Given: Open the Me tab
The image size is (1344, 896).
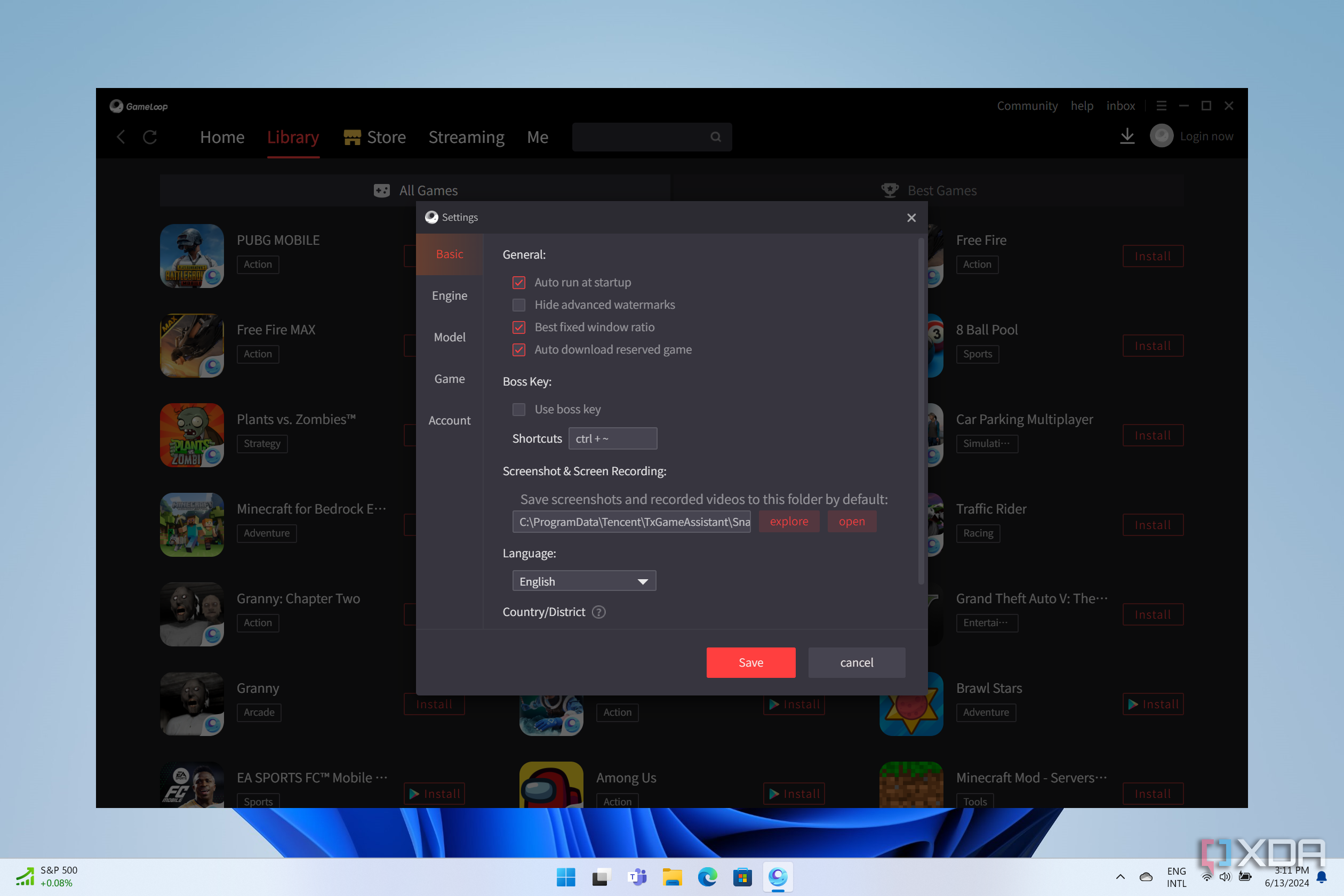Looking at the screenshot, I should [x=538, y=137].
